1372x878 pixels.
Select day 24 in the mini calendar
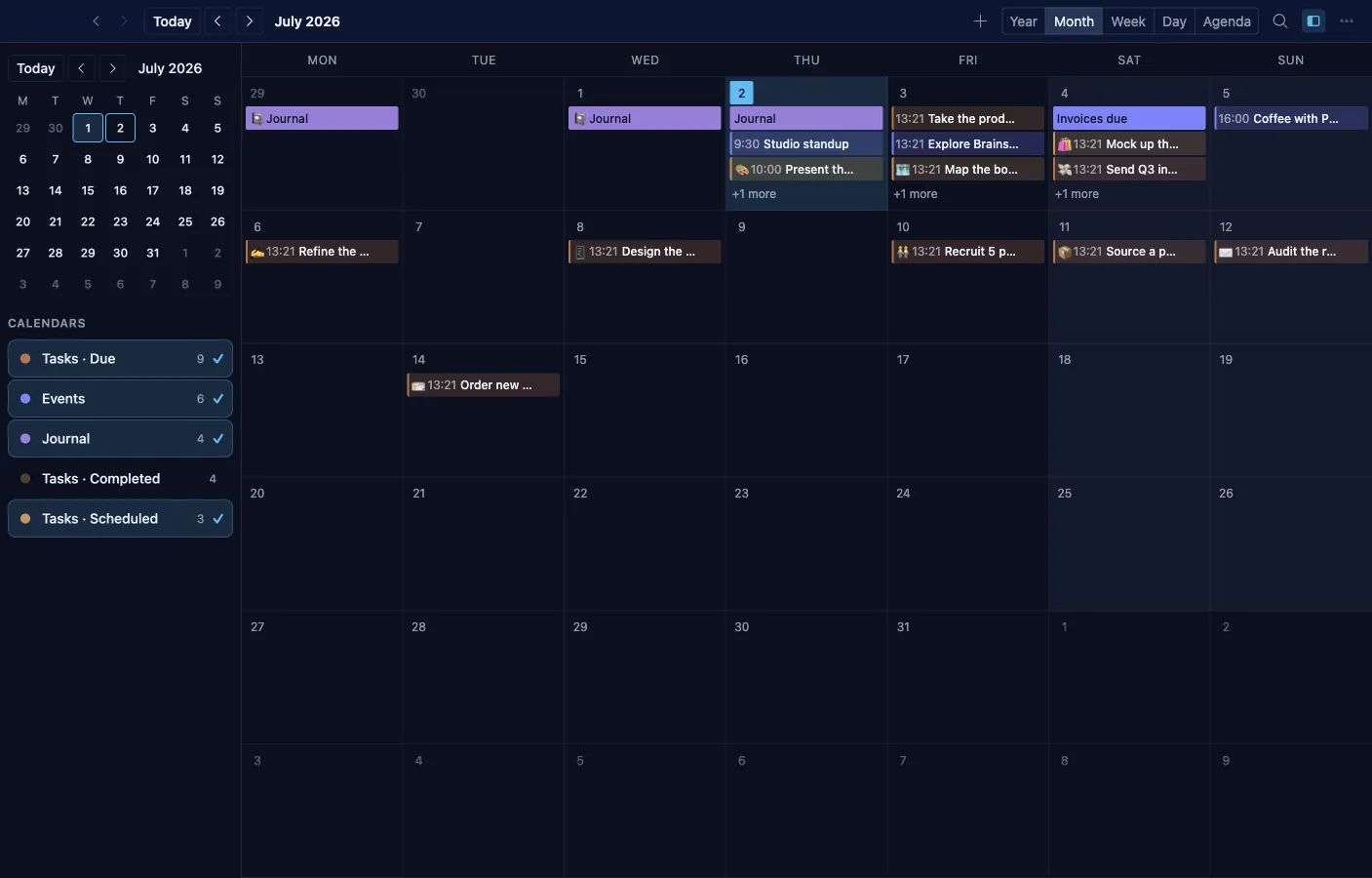(x=152, y=221)
